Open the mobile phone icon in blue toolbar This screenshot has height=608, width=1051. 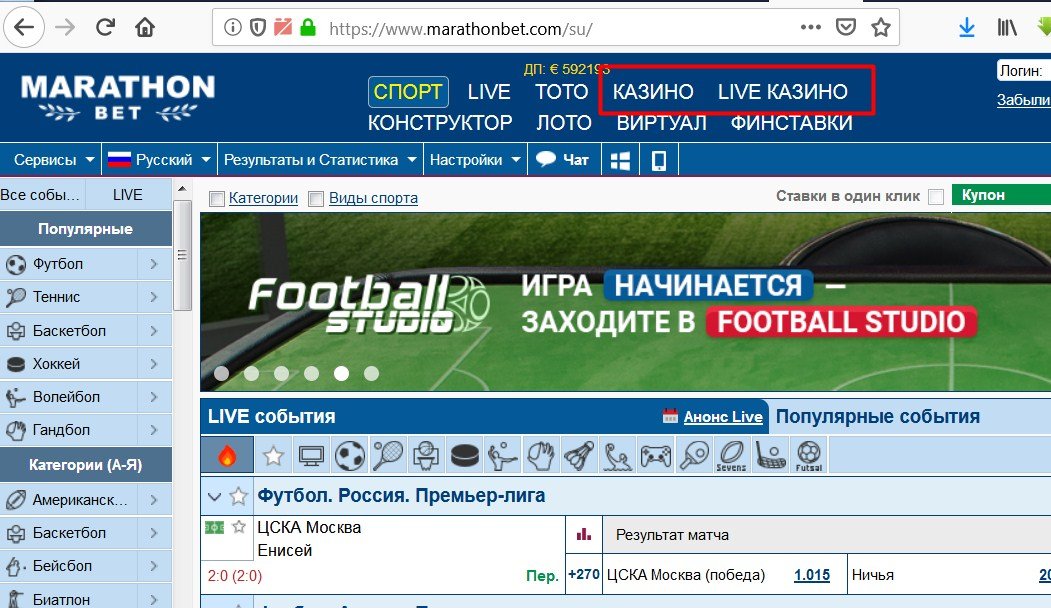tap(659, 160)
